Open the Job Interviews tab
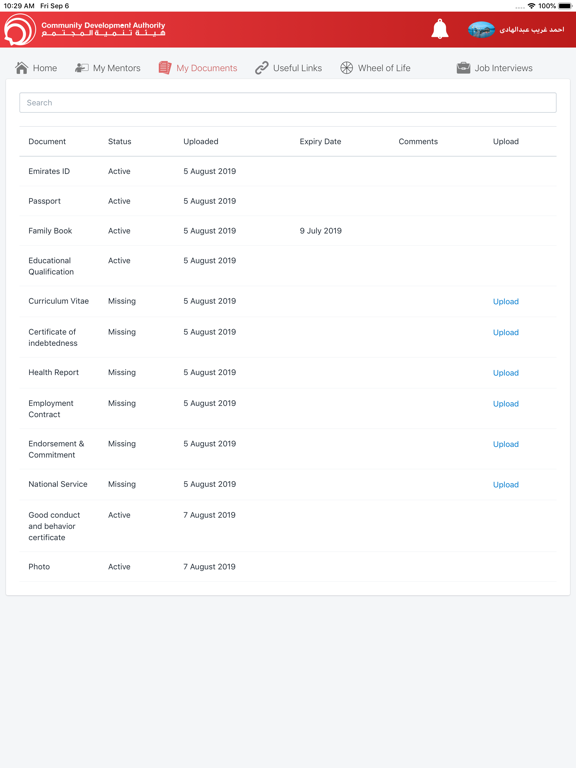The width and height of the screenshot is (576, 768). point(494,68)
